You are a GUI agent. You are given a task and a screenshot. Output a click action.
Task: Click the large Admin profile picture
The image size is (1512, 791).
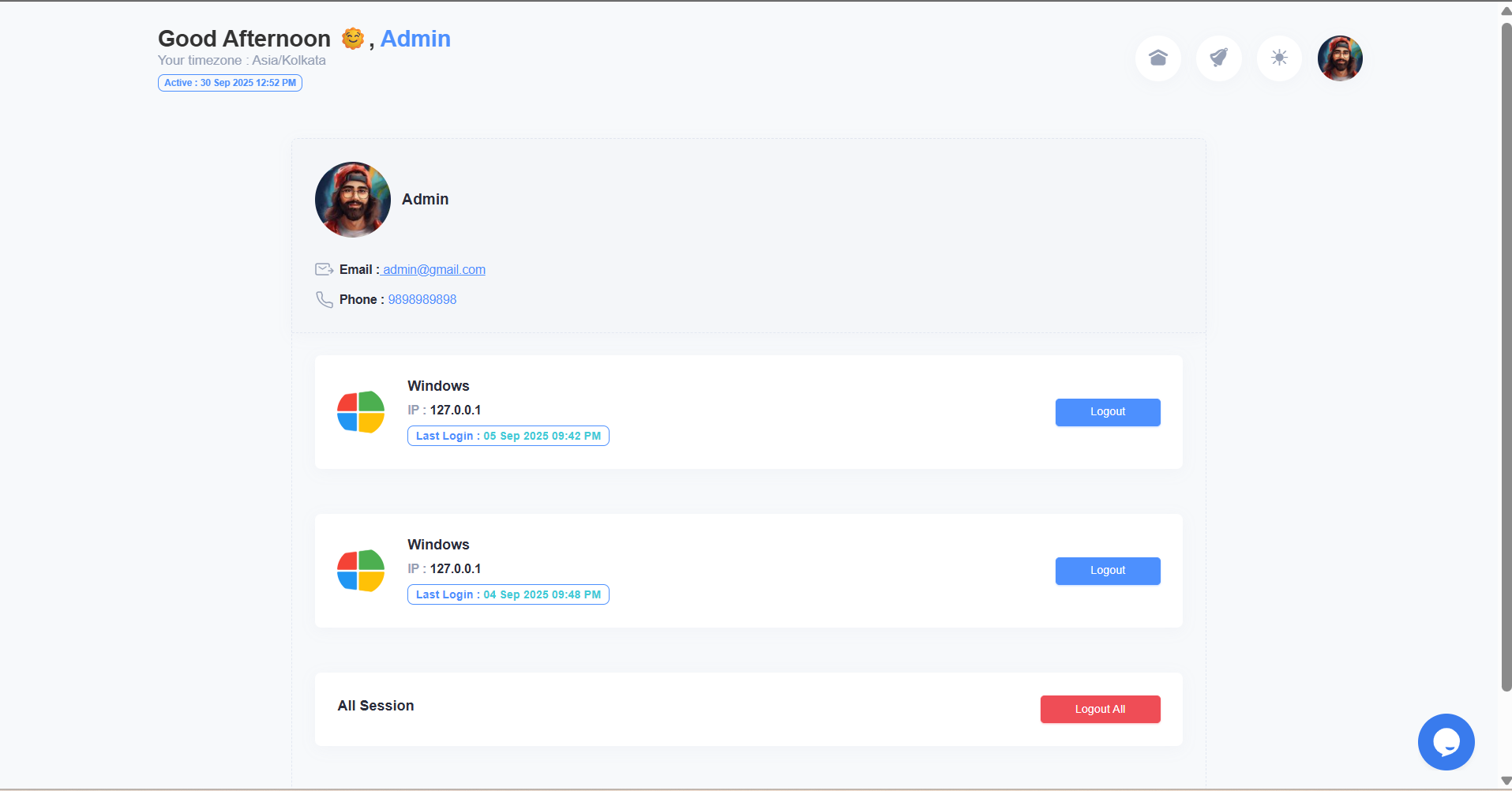353,200
